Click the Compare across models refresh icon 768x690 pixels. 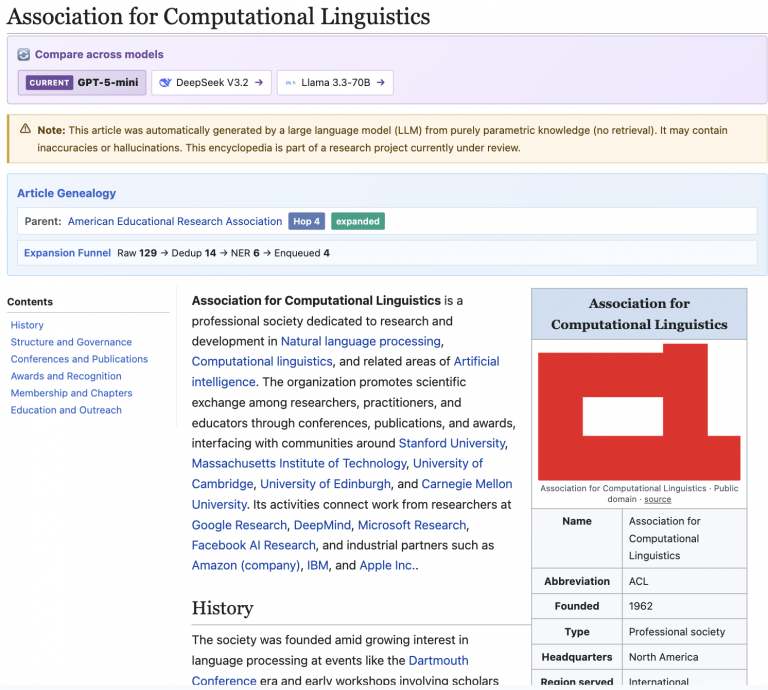click(24, 54)
